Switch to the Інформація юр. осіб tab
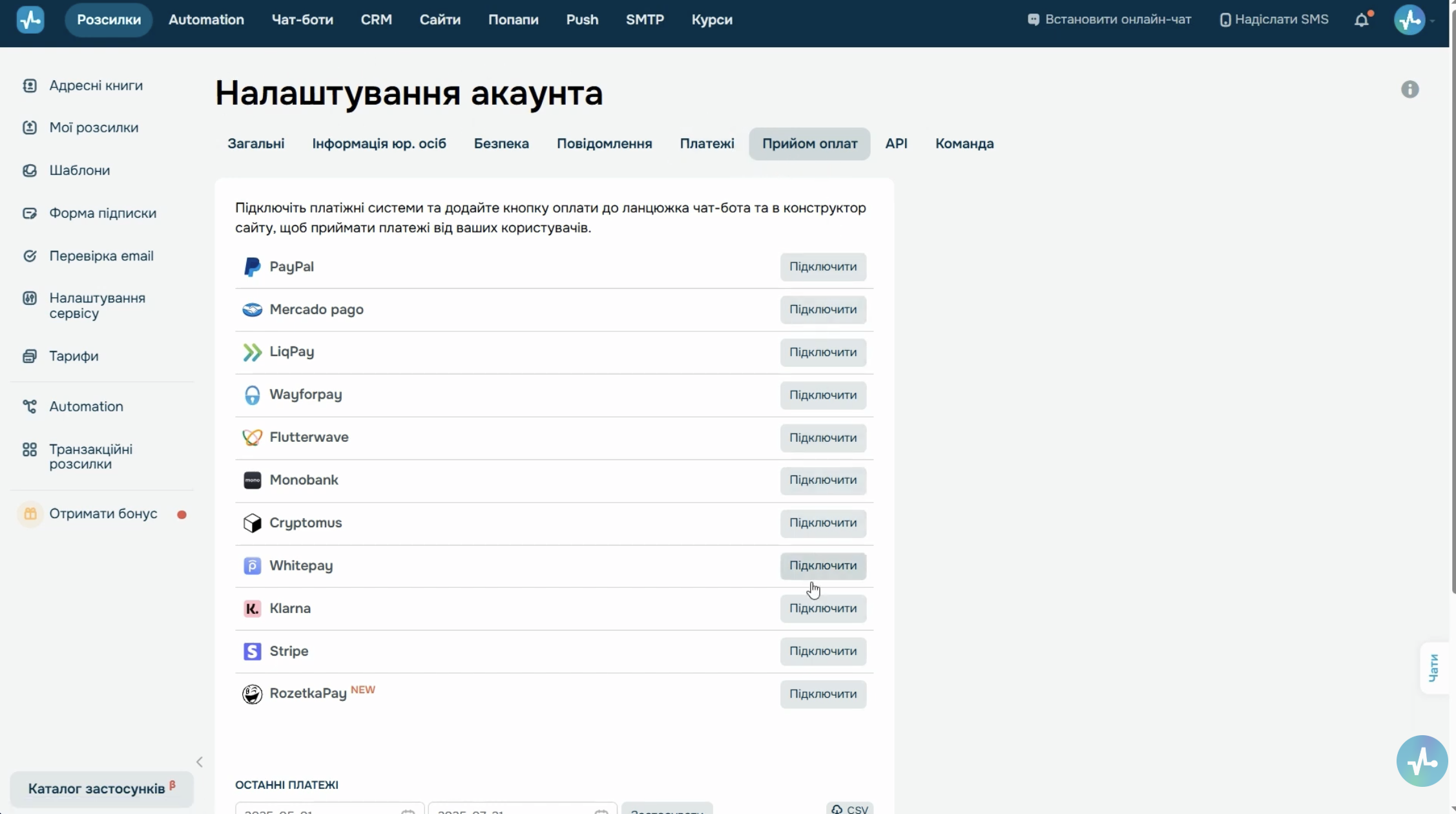Viewport: 1456px width, 814px height. tap(379, 143)
